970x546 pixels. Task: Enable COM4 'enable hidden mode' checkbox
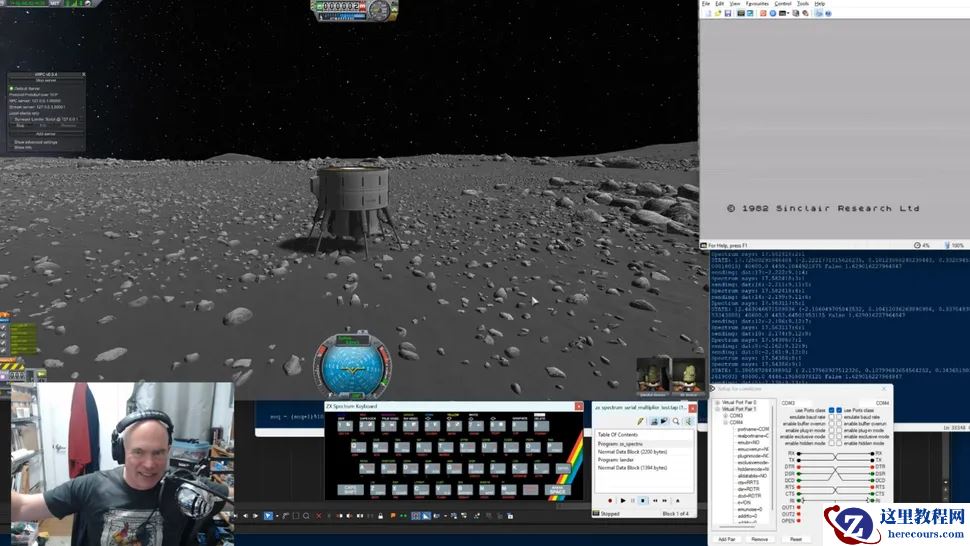click(x=838, y=443)
